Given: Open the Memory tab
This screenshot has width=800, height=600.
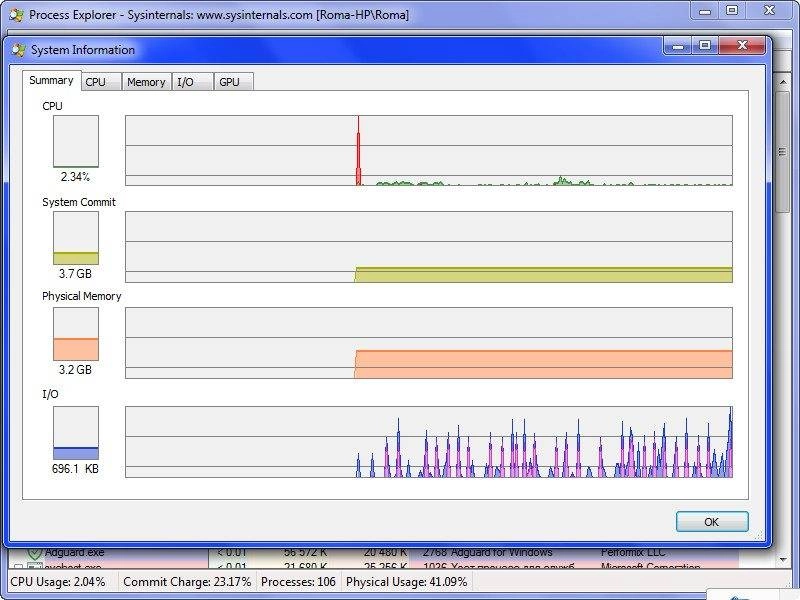Looking at the screenshot, I should (146, 82).
